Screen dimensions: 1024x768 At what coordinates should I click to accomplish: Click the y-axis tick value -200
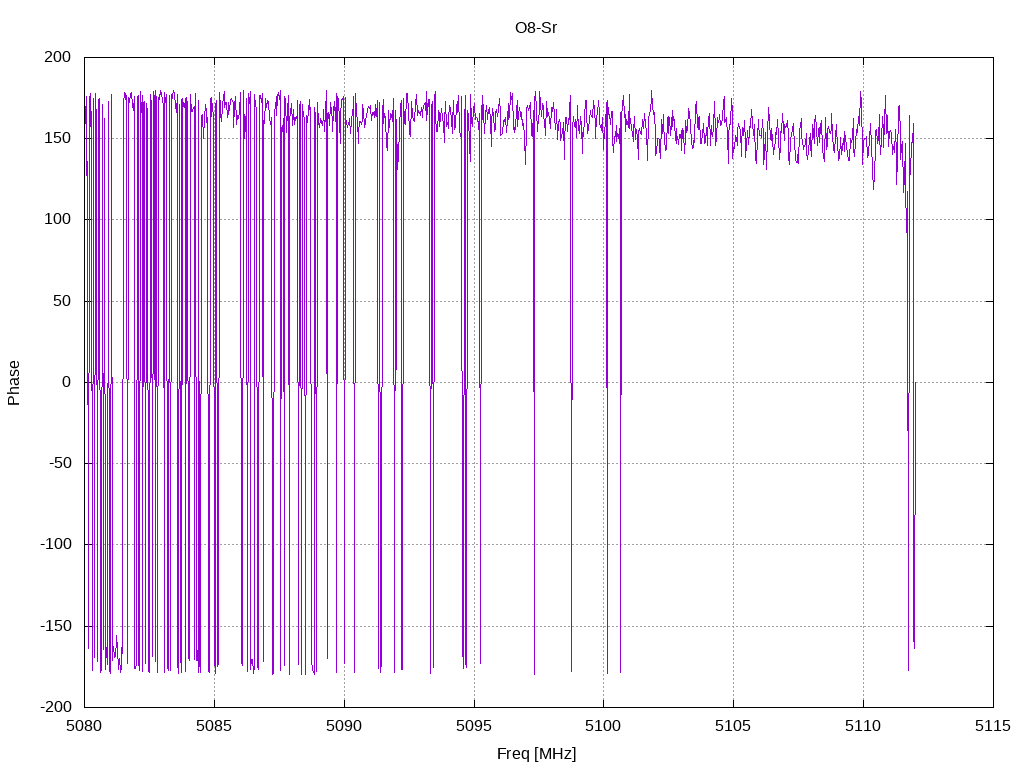click(x=56, y=707)
